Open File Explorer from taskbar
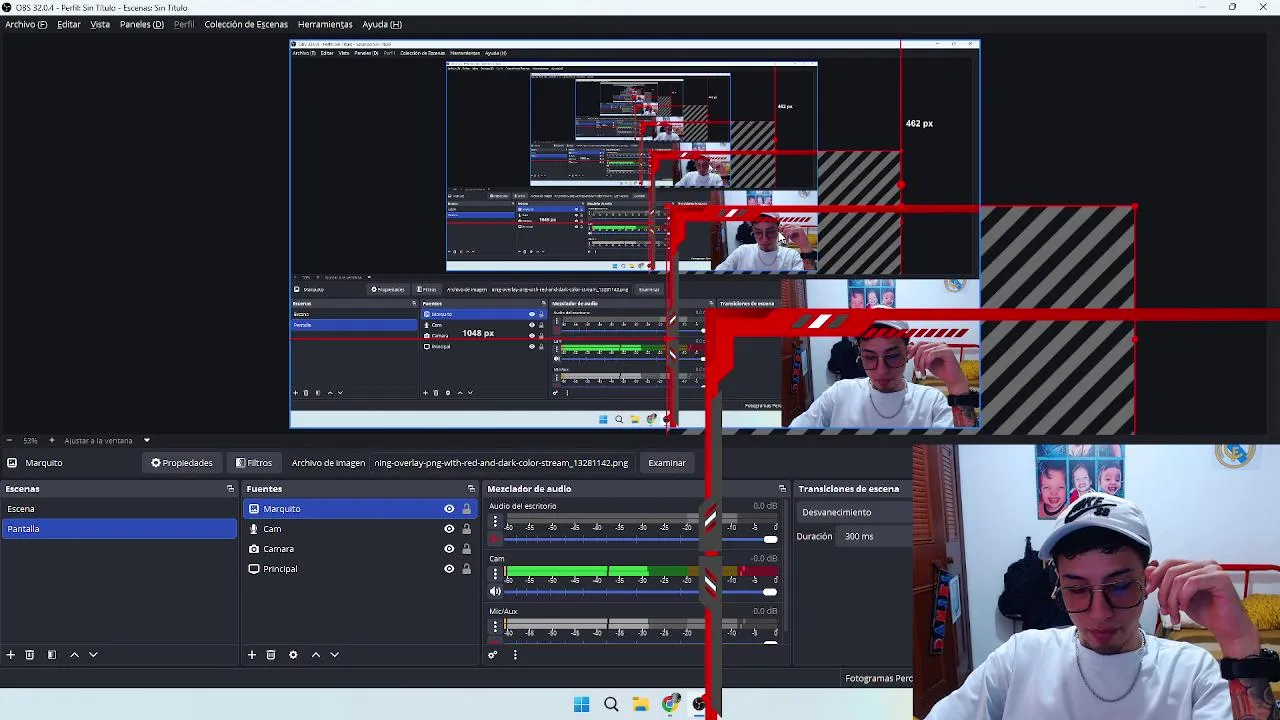This screenshot has width=1280, height=720. tap(641, 704)
